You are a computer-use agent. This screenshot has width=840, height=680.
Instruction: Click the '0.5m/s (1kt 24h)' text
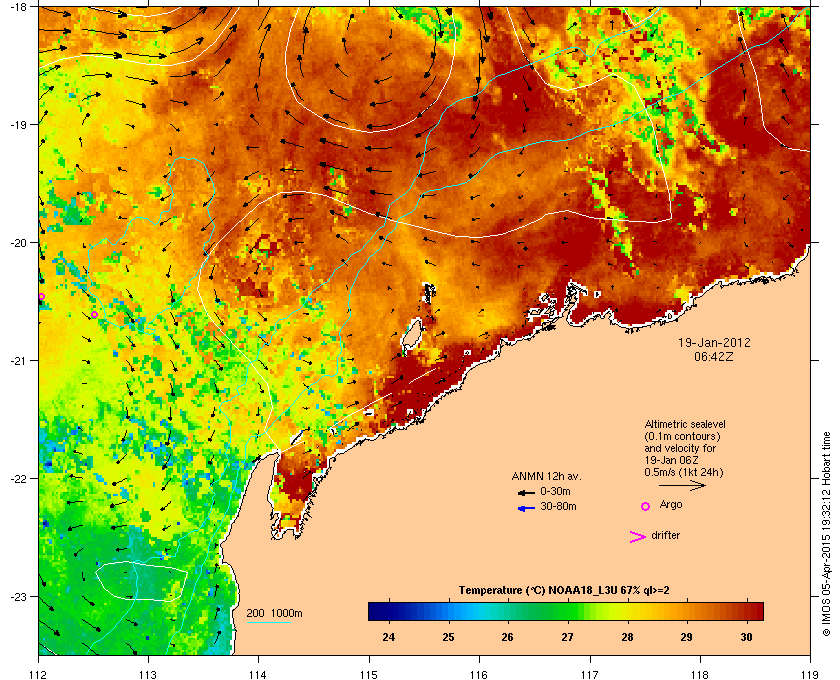684,472
